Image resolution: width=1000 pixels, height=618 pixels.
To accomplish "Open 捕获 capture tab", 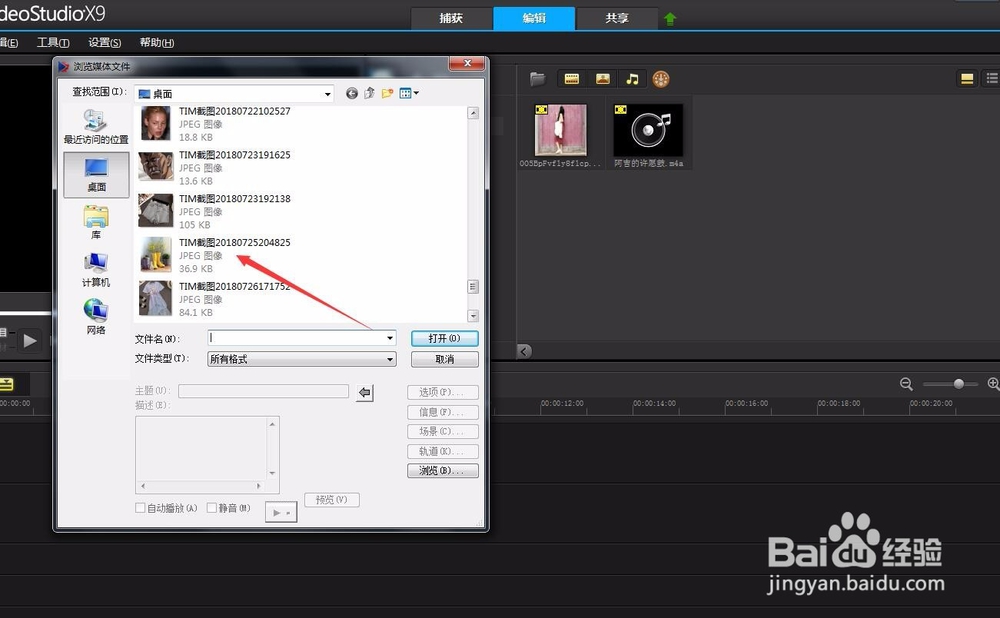I will point(451,18).
